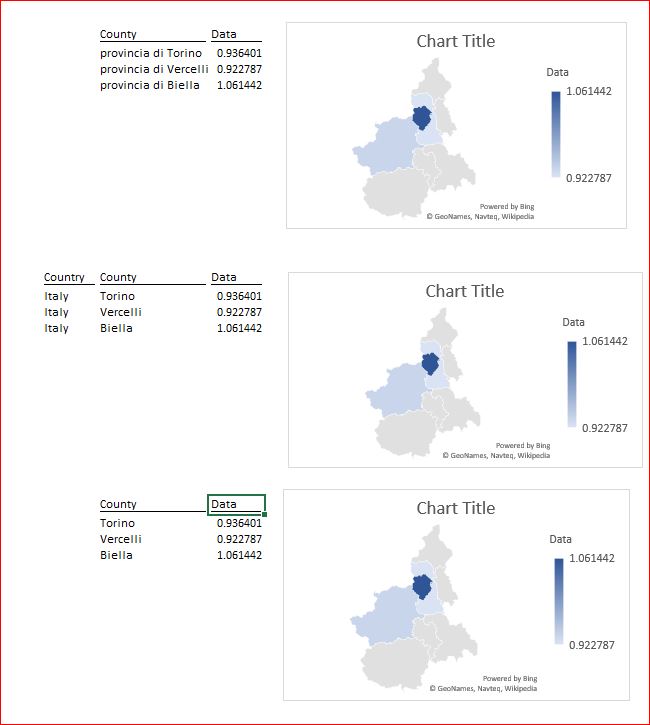Screen dimensions: 650x725
Task: Click the Data legend title in top chart
Action: 558,73
